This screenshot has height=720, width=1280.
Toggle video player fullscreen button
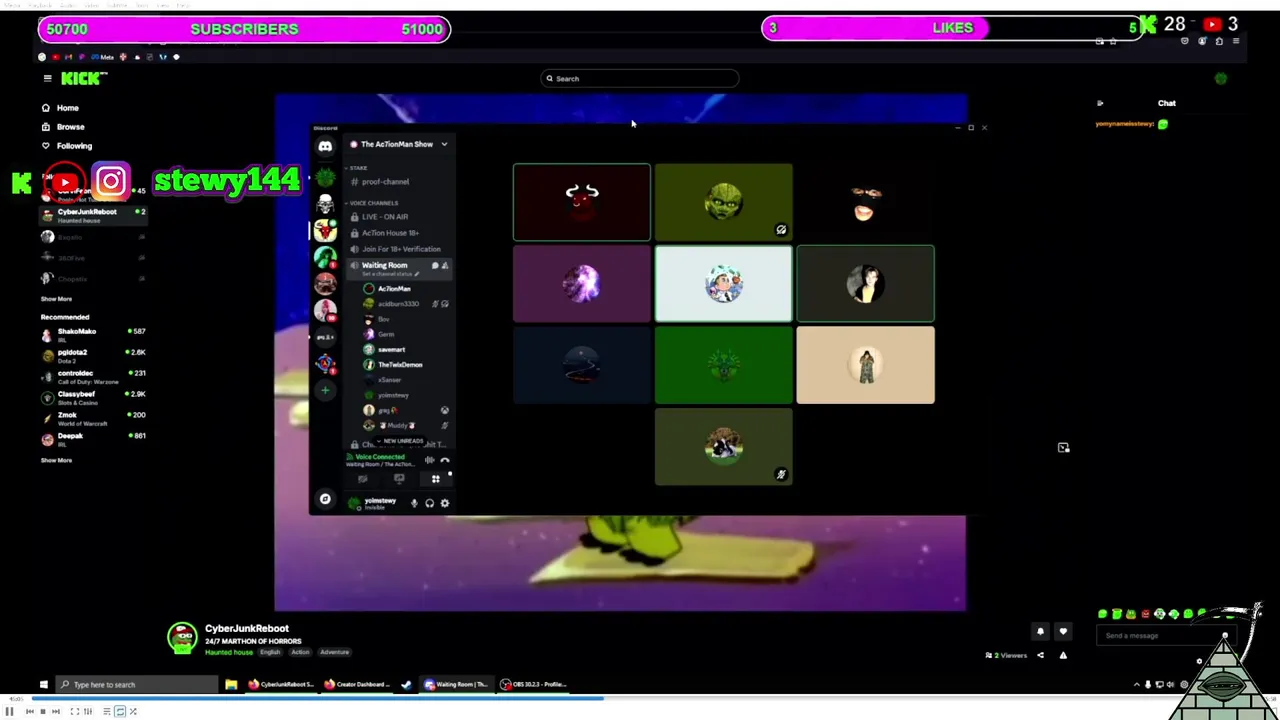point(74,712)
